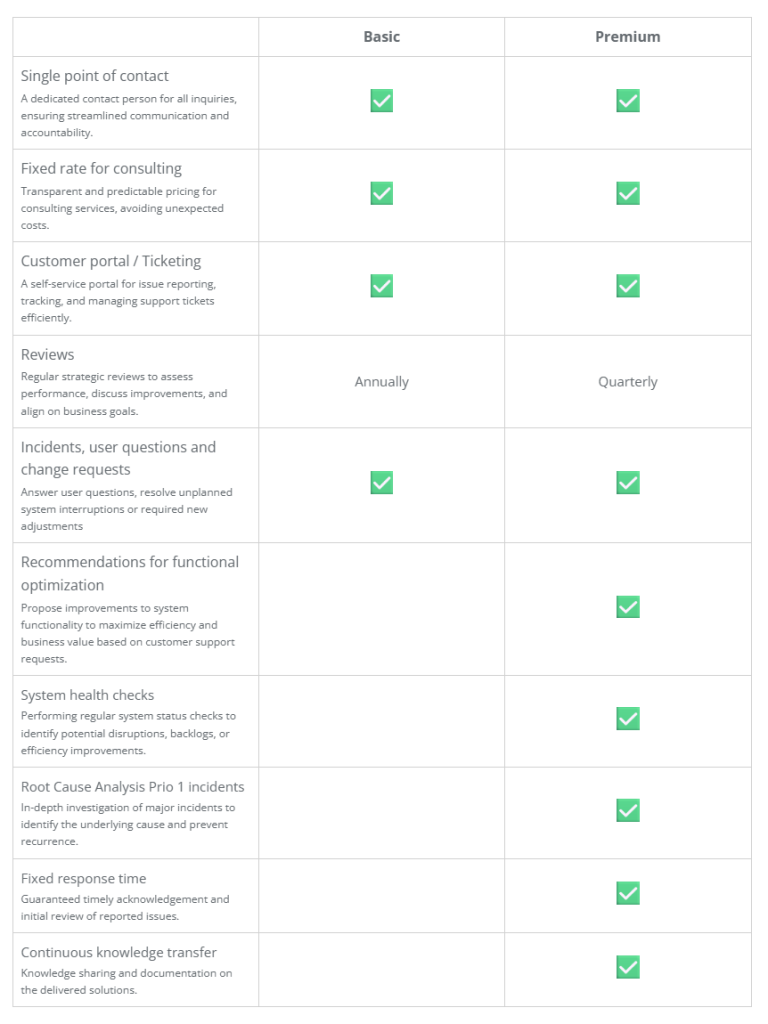This screenshot has width=768, height=1024.
Task: Click the Quarterly reviews value
Action: coord(628,382)
